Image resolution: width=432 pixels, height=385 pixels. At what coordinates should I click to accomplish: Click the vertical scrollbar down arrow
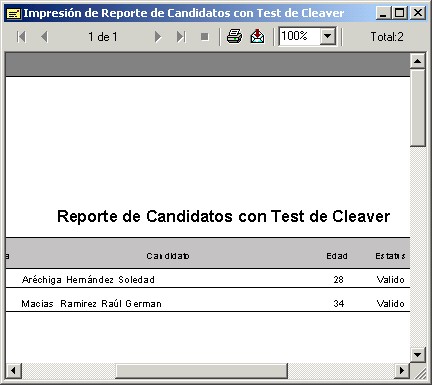tap(418, 354)
